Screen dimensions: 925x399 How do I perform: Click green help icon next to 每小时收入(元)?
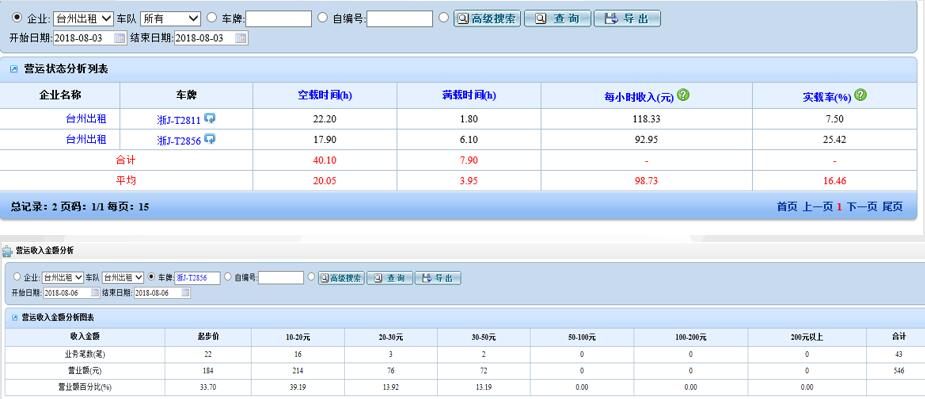683,94
